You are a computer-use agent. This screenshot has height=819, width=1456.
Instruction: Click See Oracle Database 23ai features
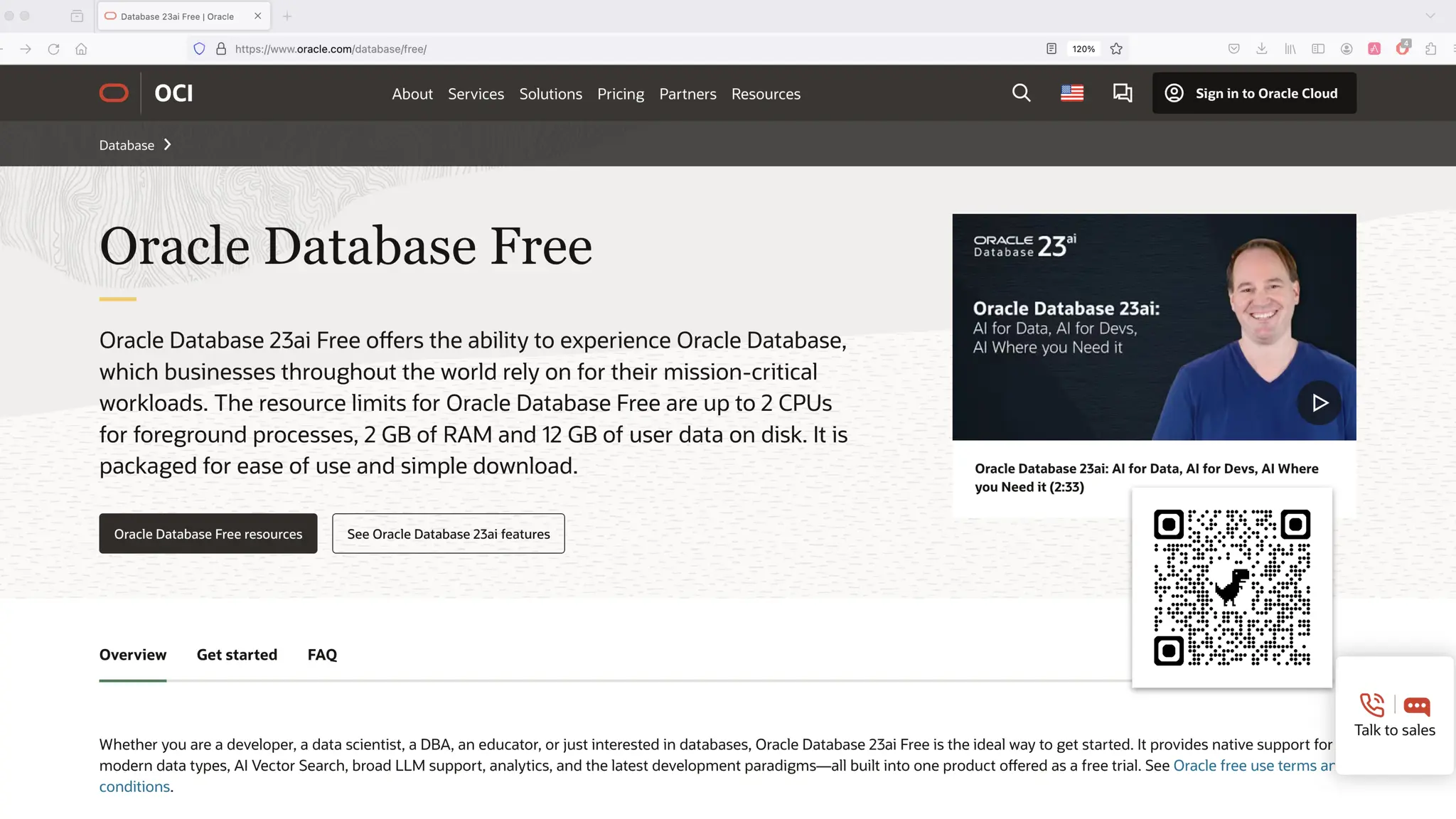[448, 534]
